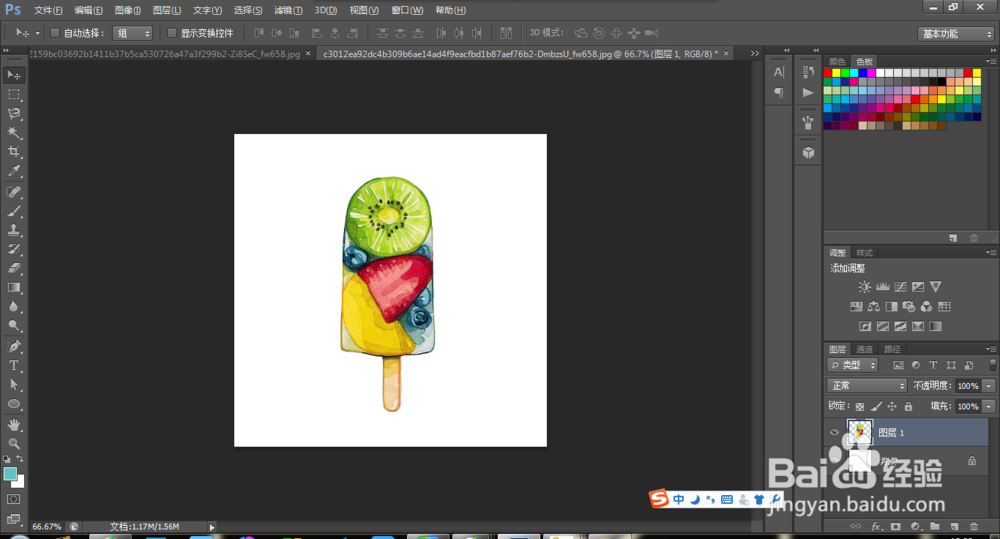
Task: Select the Magic Wand tool
Action: pos(13,133)
